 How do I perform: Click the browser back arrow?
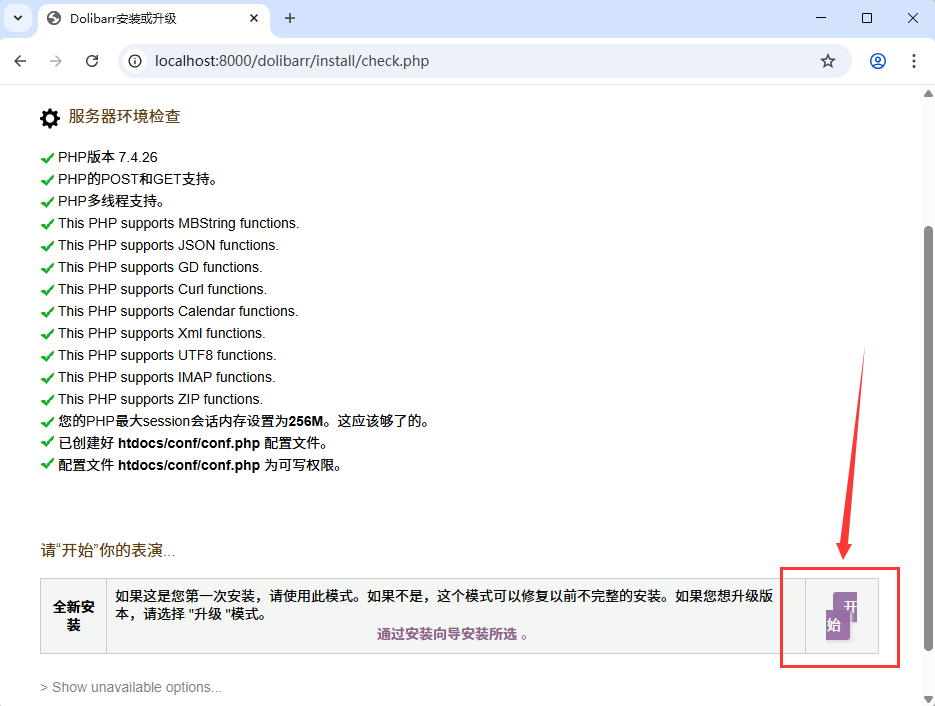pyautogui.click(x=20, y=61)
